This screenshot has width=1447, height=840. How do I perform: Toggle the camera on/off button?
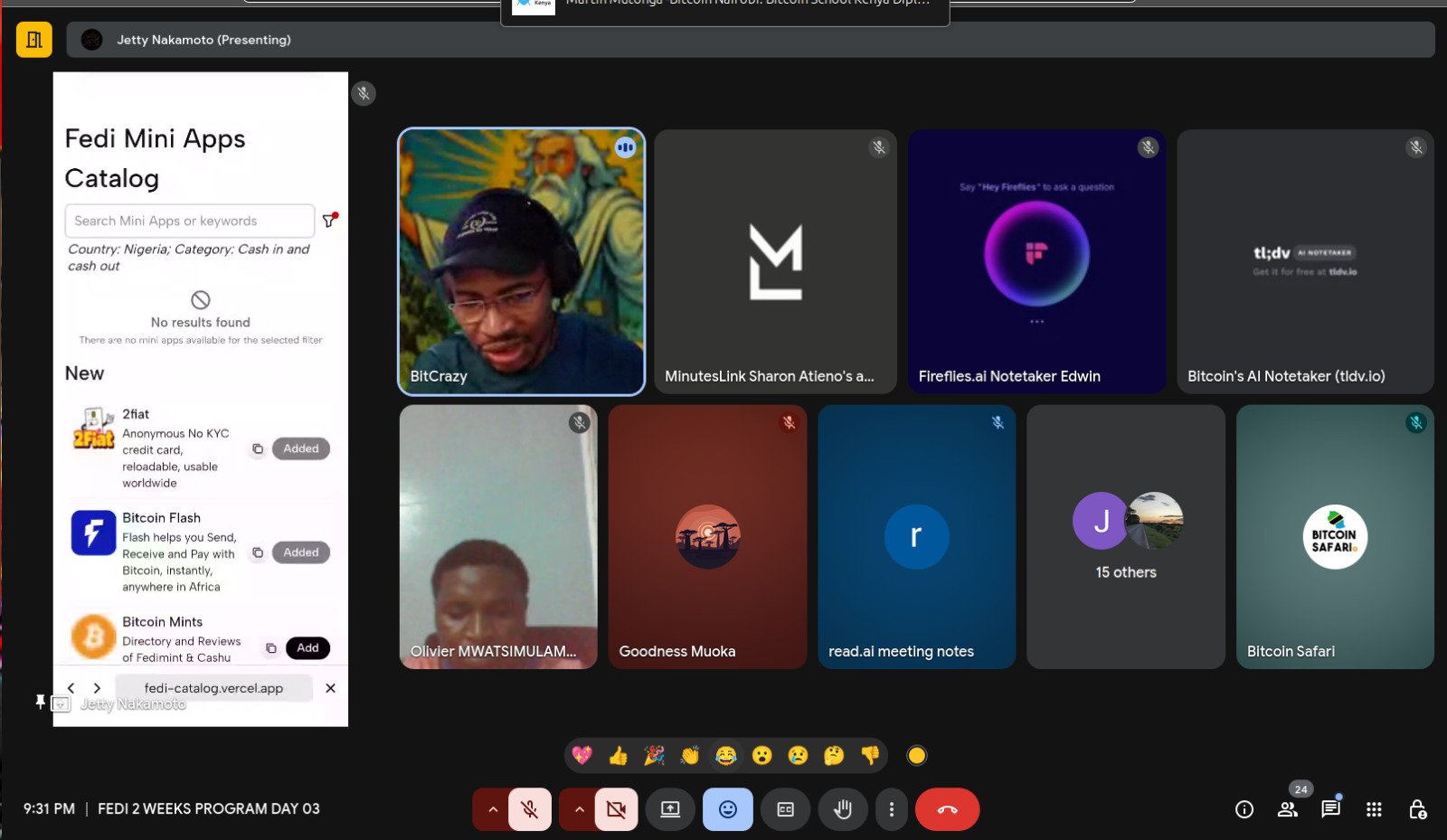coord(617,809)
